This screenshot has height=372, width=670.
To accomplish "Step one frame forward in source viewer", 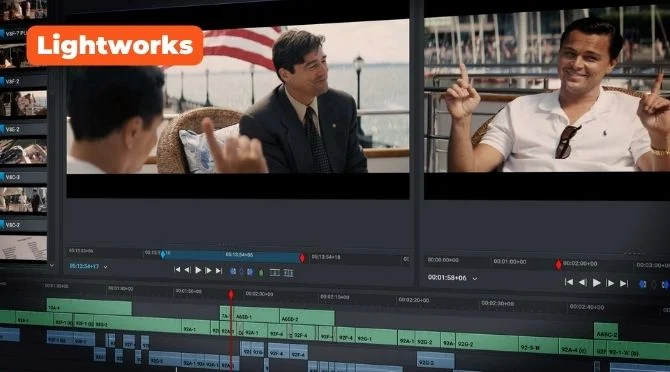I will pos(208,270).
